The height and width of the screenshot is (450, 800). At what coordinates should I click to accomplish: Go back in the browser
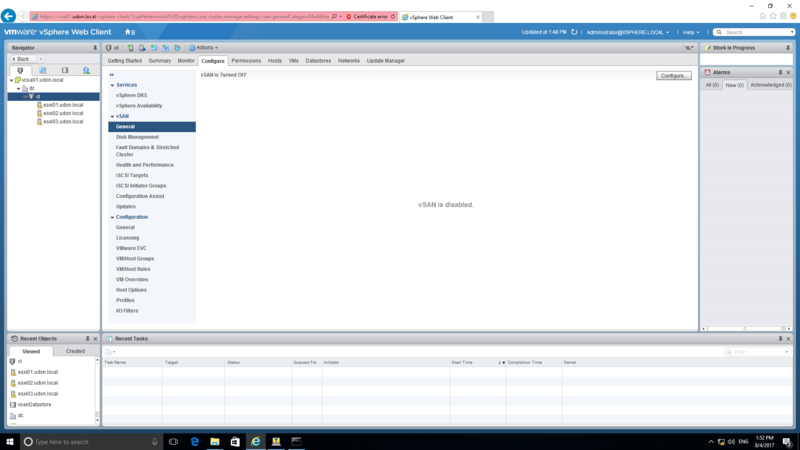[8, 16]
